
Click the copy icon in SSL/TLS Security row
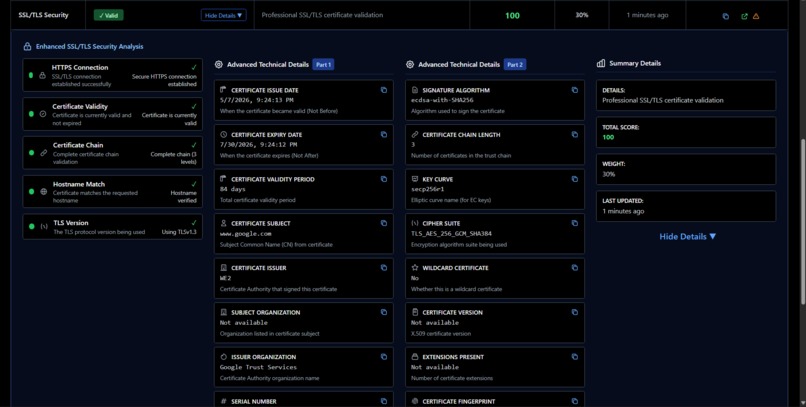click(x=726, y=16)
